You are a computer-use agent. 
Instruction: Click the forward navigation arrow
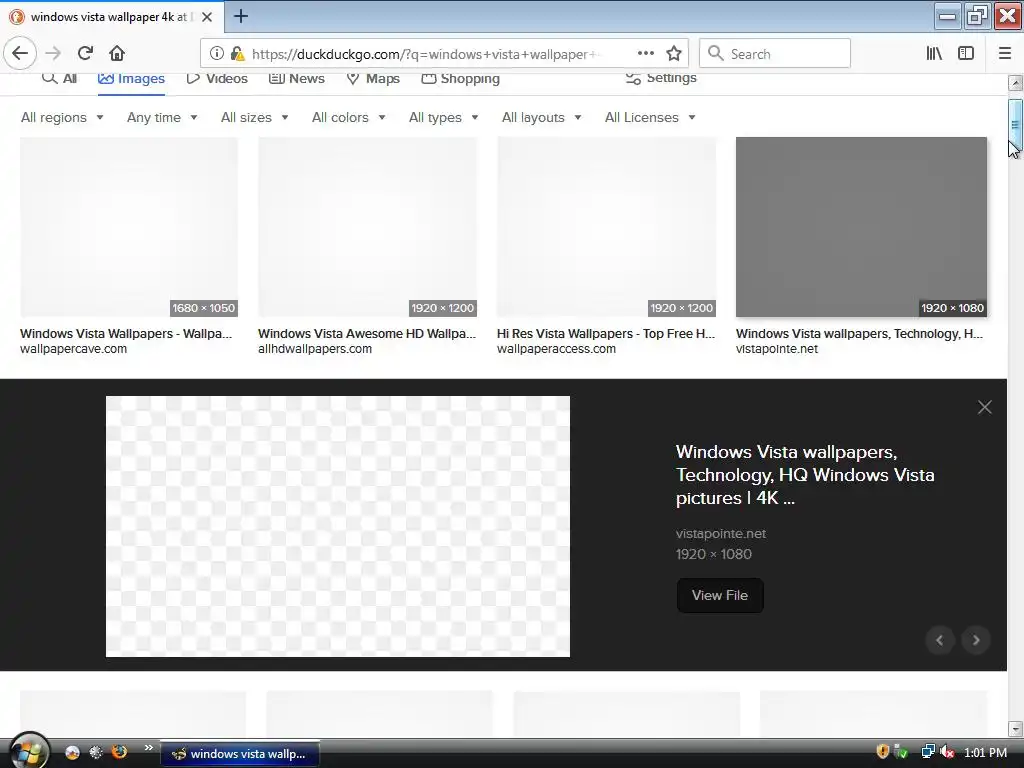[54, 54]
